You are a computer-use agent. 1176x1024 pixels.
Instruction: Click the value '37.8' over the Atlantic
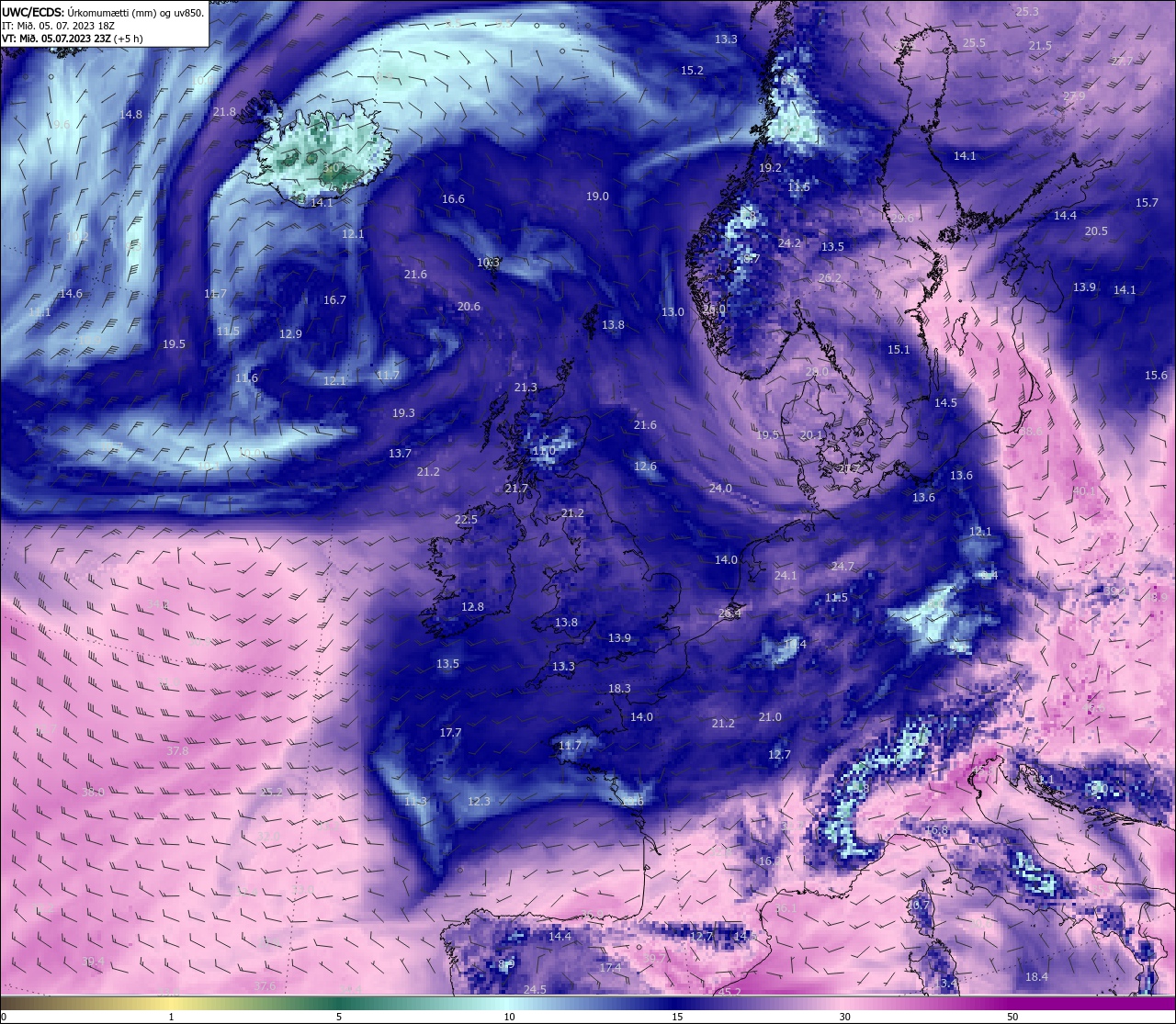coord(177,751)
